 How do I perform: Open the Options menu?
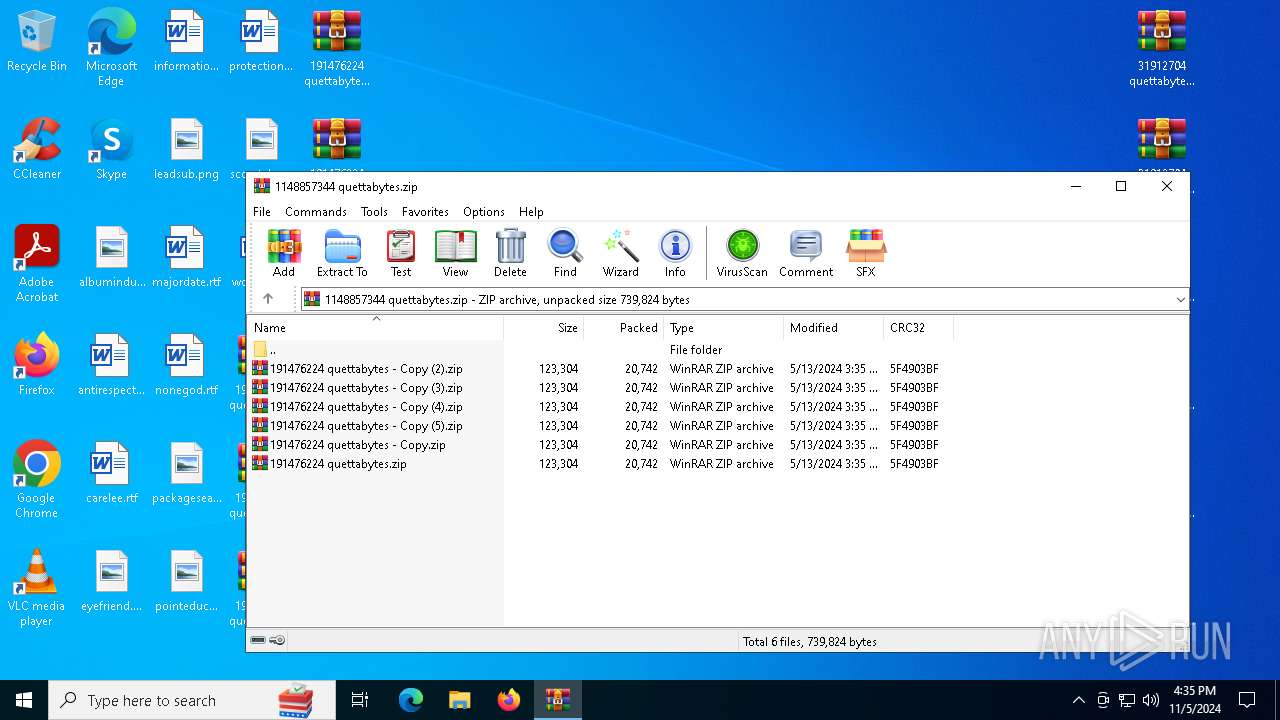484,212
